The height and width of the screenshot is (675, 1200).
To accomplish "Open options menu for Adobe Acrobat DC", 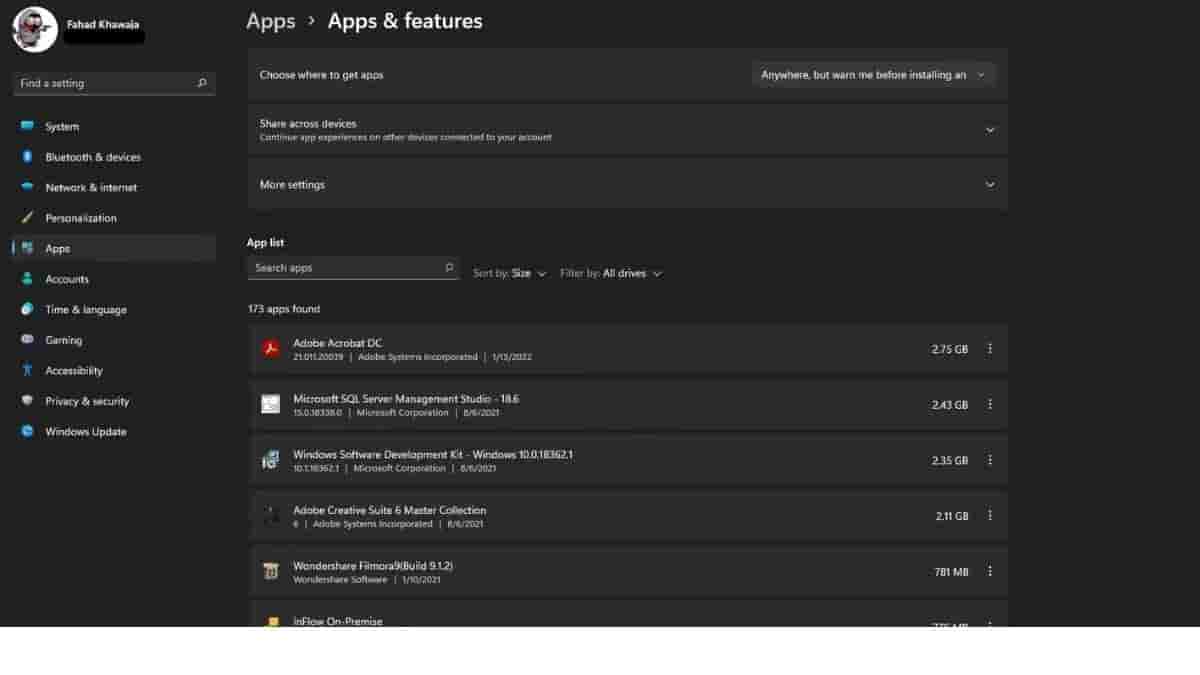I will pos(990,349).
